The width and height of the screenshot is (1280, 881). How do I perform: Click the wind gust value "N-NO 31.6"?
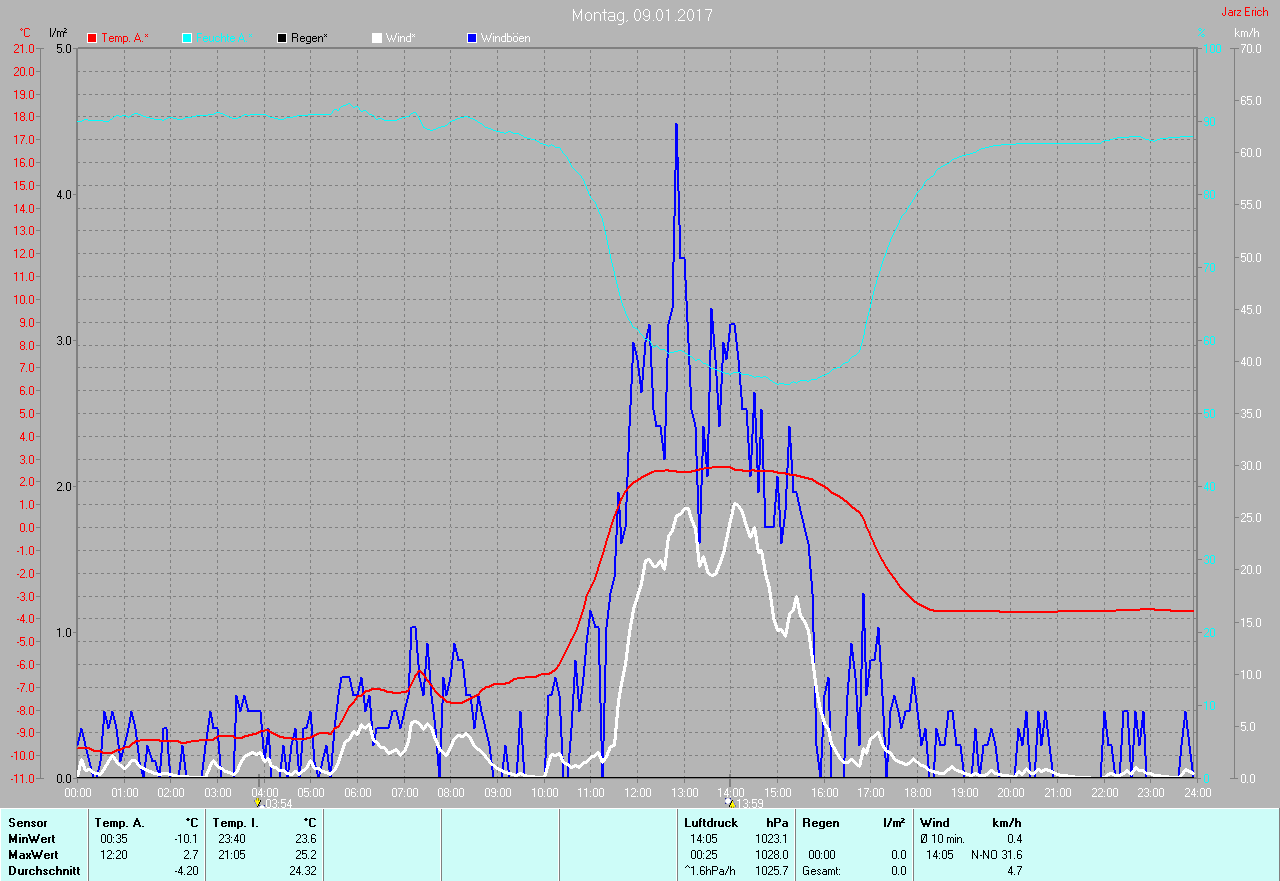[996, 855]
